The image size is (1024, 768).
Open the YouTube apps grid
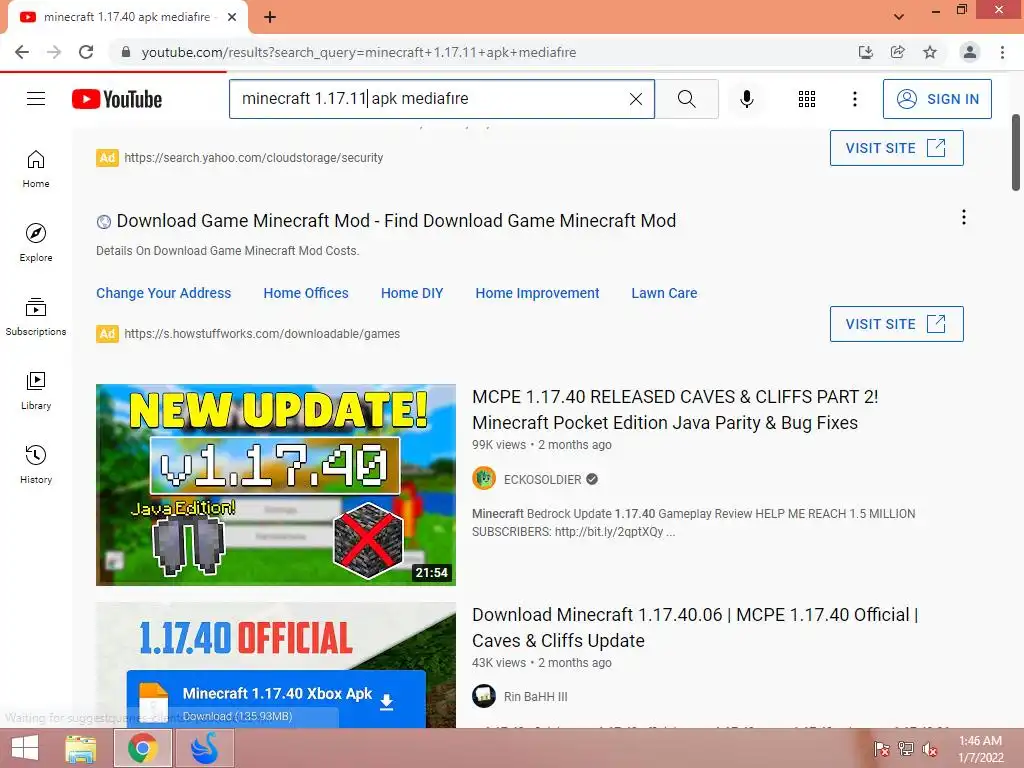(807, 99)
